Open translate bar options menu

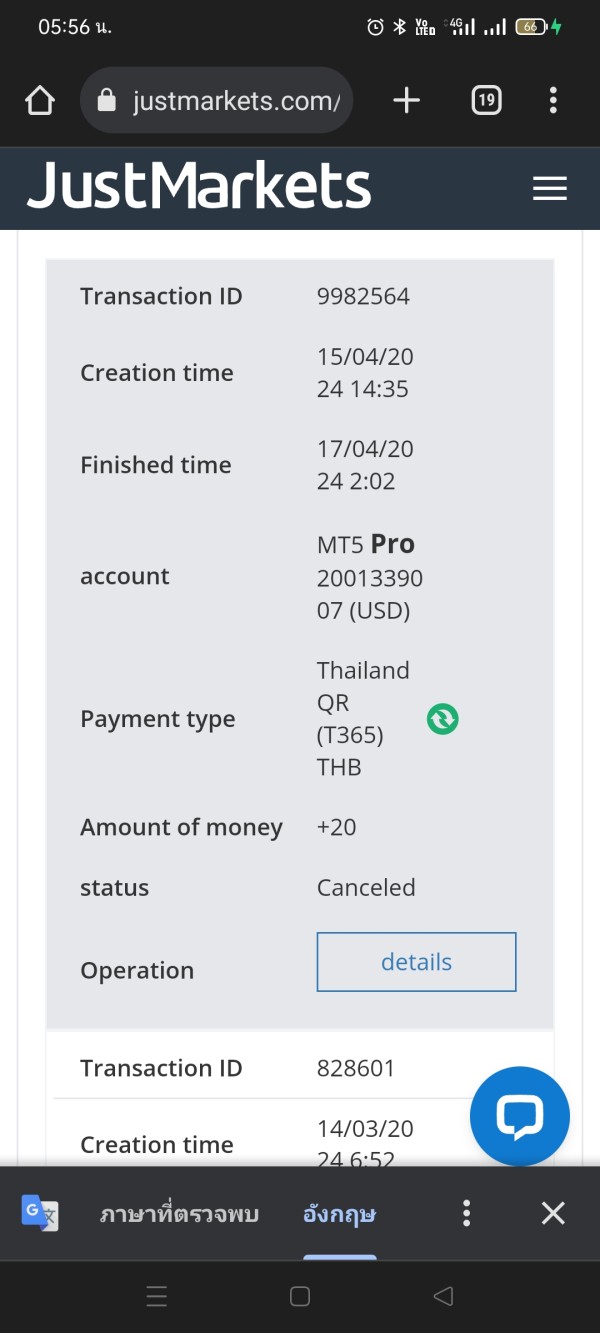[x=466, y=1214]
